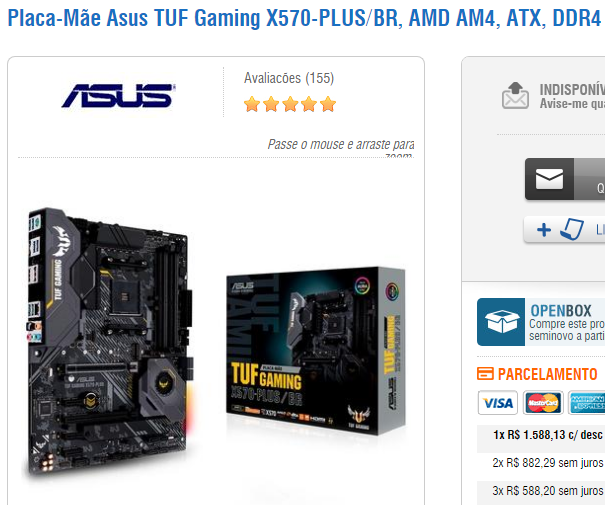Click the INDISPONÍVEL avise-me text
605x505 pixels.
572,96
